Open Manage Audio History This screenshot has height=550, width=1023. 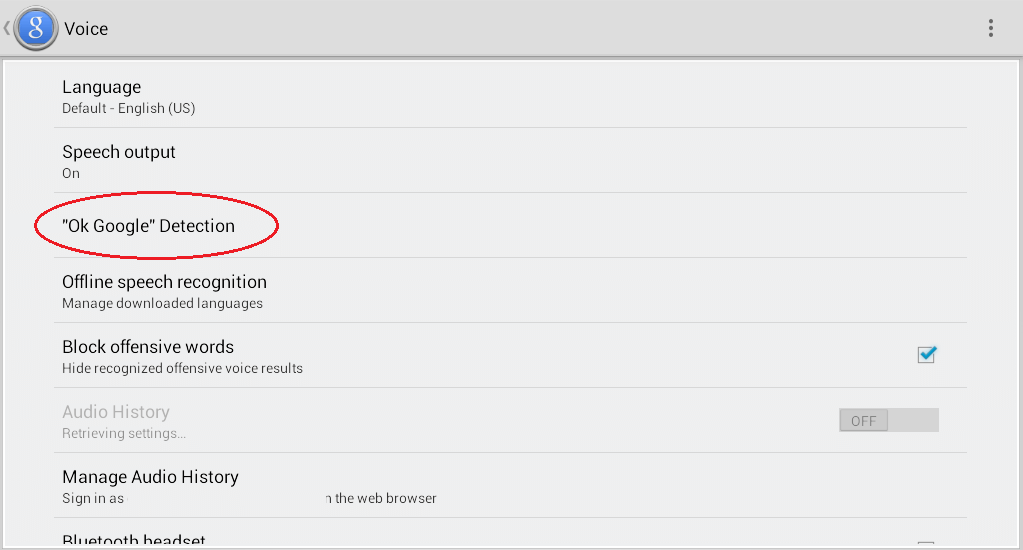point(150,477)
